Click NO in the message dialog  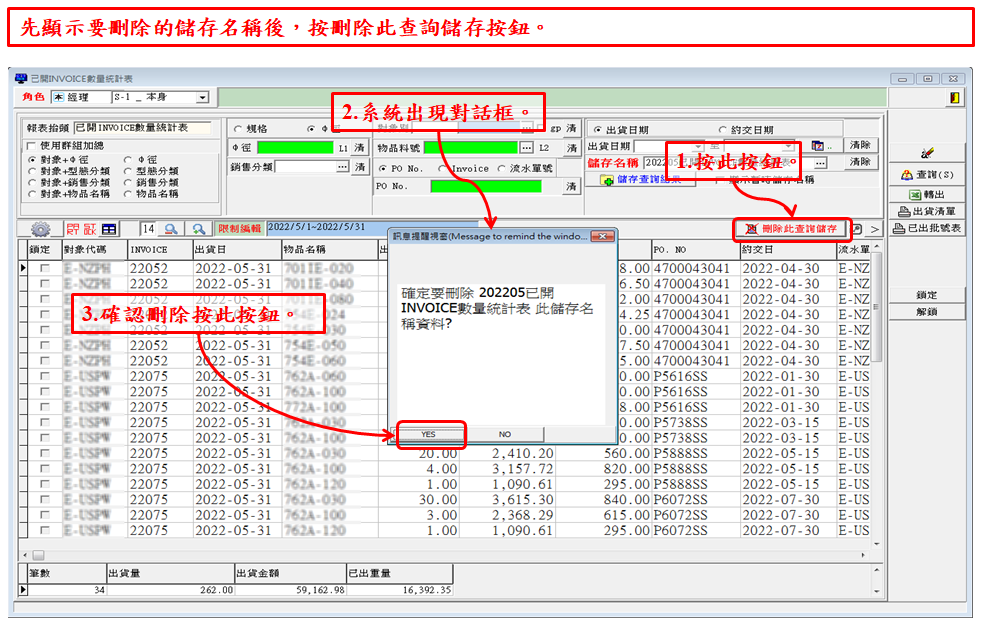tap(504, 435)
